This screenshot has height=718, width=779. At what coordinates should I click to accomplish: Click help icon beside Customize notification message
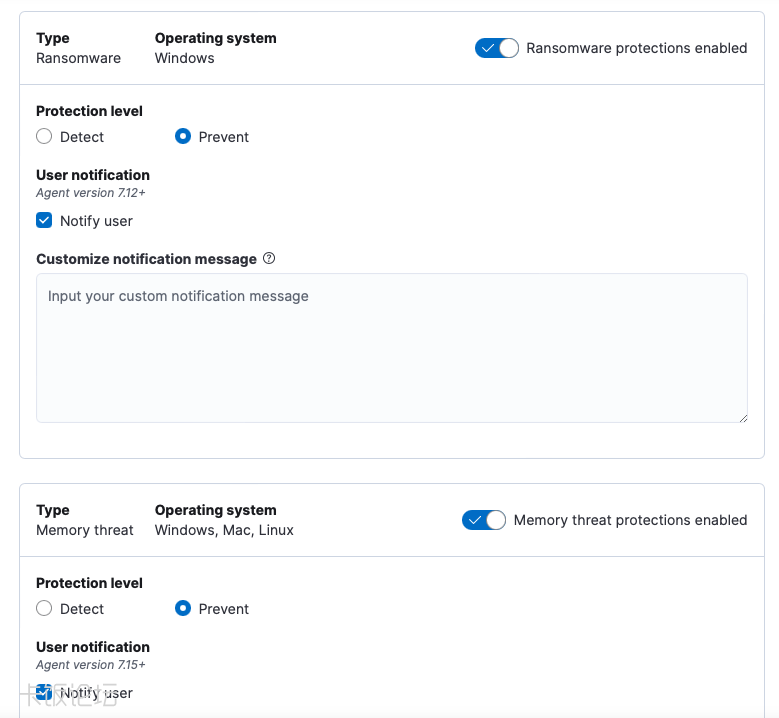click(x=269, y=258)
